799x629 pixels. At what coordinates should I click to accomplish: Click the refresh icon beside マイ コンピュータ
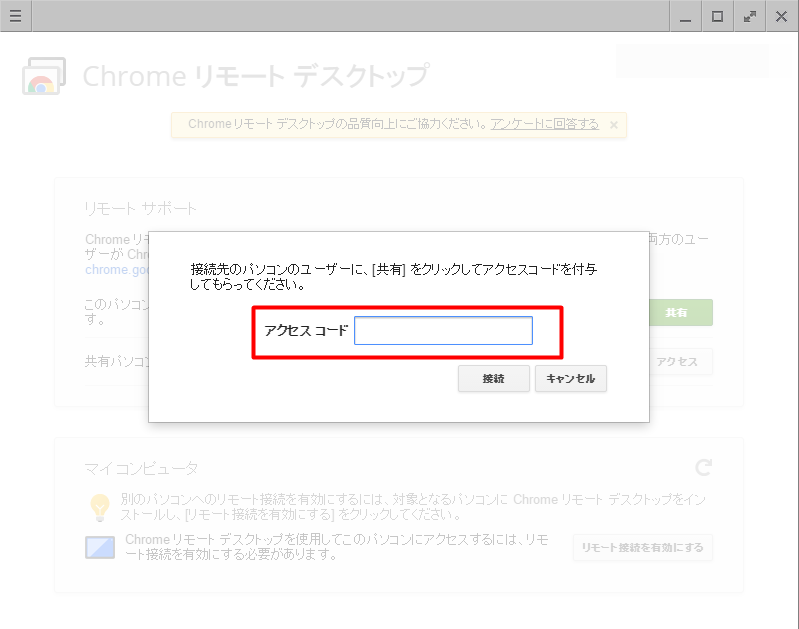pyautogui.click(x=704, y=467)
